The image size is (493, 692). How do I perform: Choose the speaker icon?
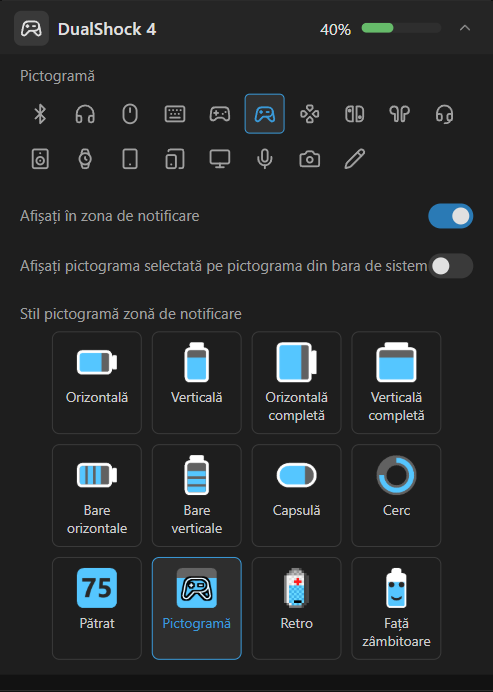(x=40, y=159)
